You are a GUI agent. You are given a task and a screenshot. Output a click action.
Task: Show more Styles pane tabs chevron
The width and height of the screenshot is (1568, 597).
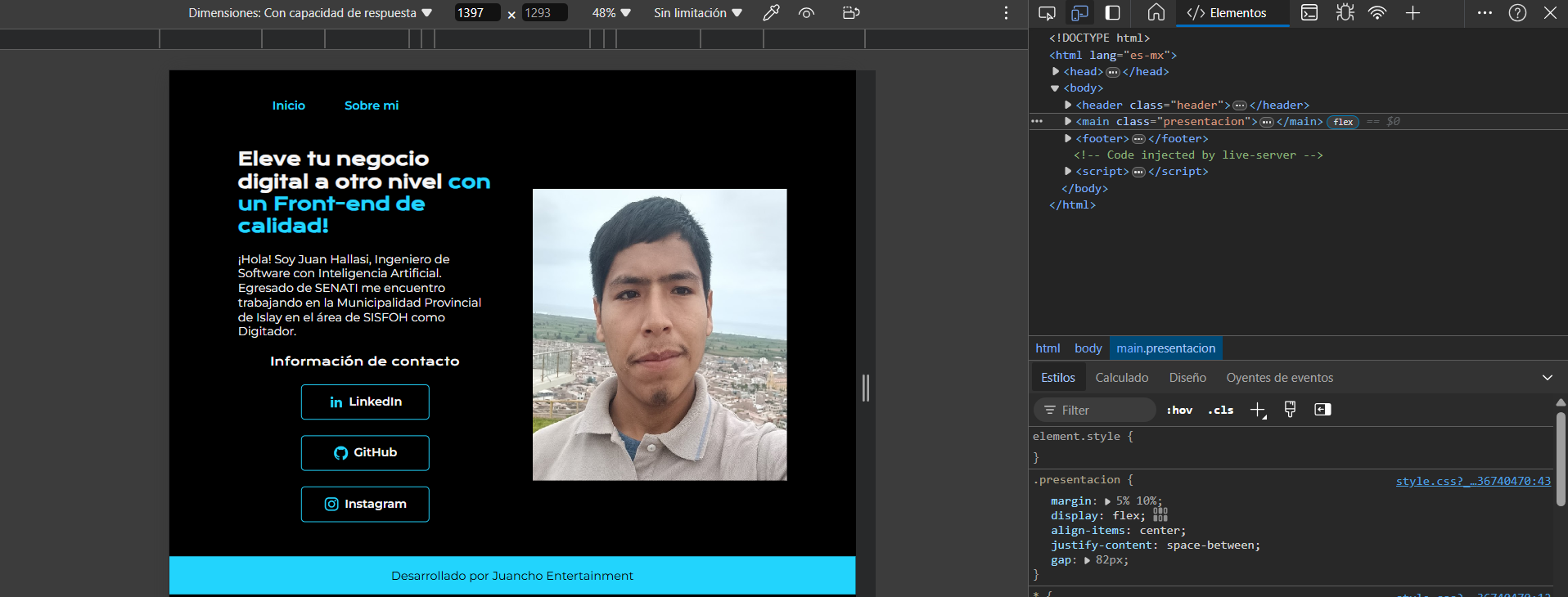tap(1548, 378)
